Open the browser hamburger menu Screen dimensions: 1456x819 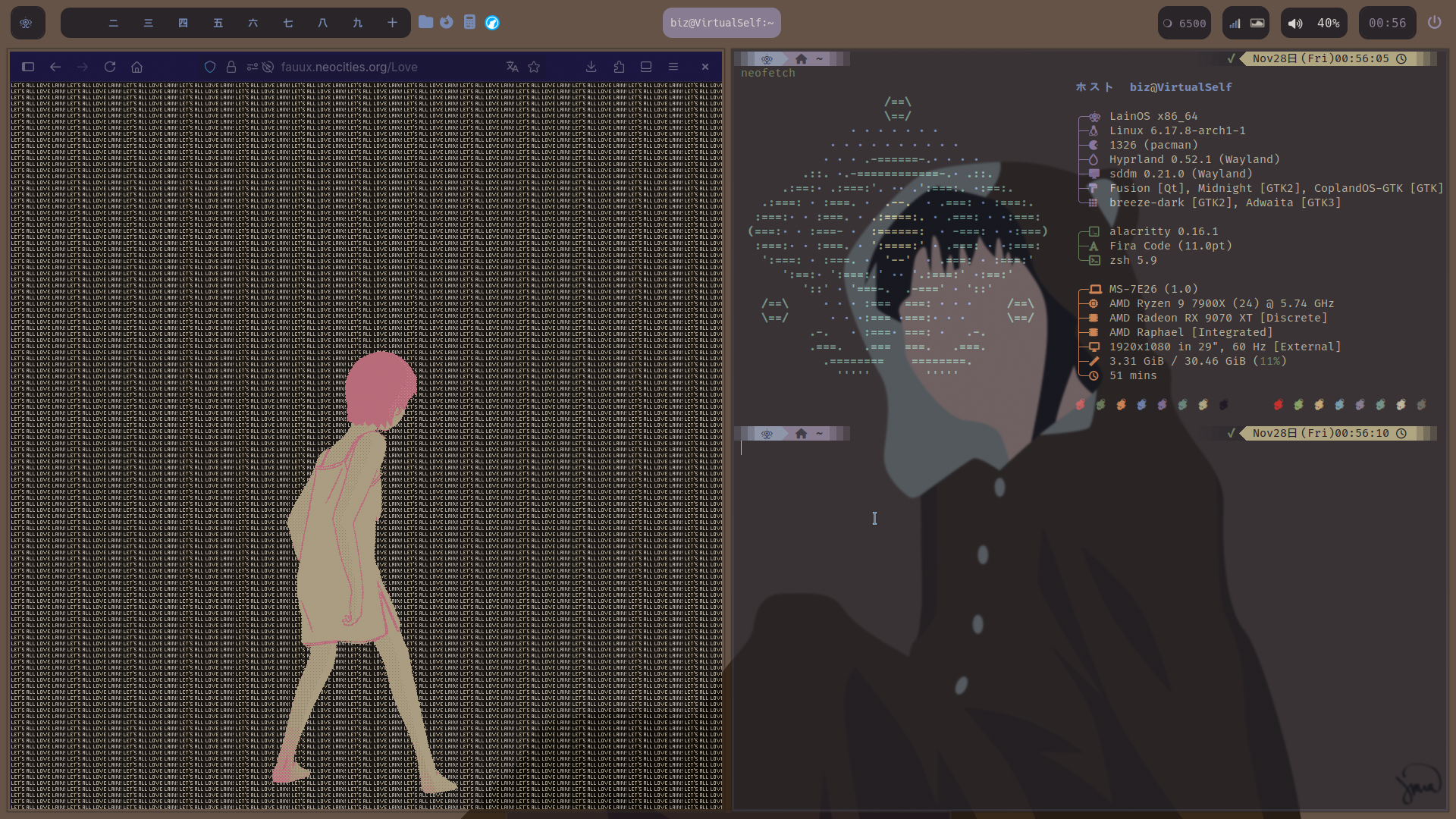673,67
